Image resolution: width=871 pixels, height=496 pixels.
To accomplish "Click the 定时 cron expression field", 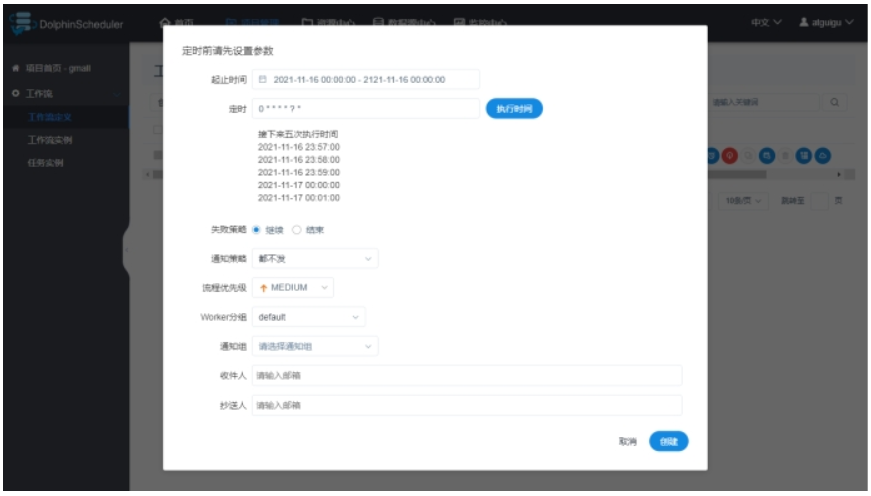I will click(x=366, y=108).
